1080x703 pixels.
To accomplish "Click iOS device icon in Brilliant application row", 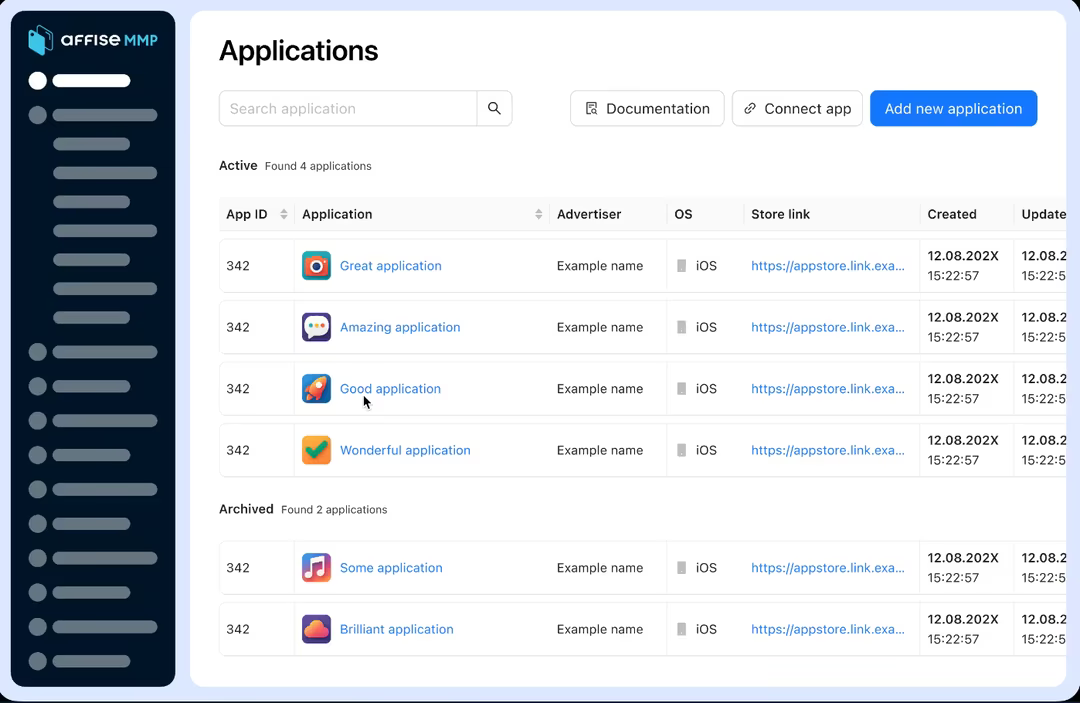I will (x=681, y=629).
